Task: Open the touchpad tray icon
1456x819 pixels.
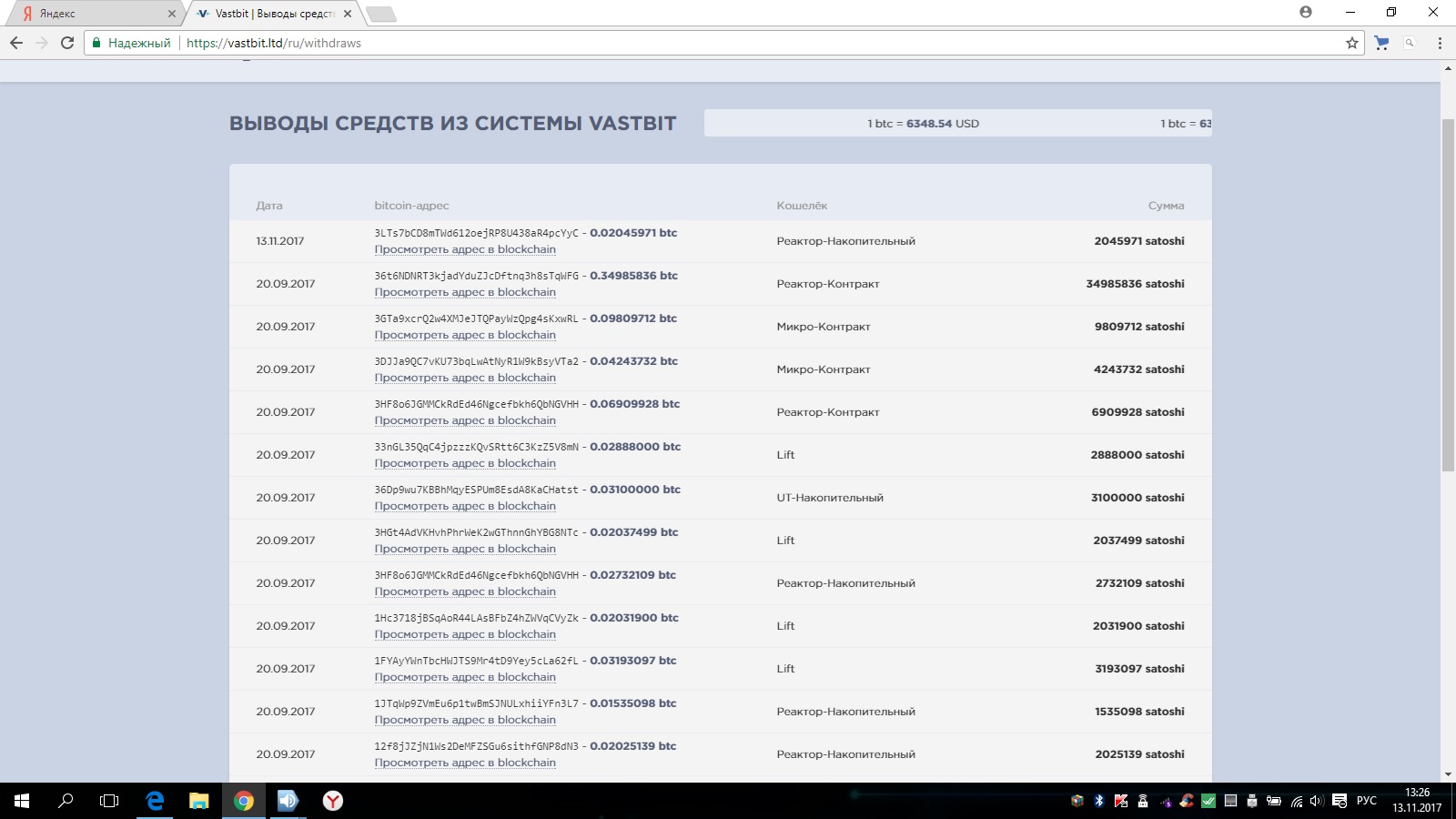Action: point(1230,801)
